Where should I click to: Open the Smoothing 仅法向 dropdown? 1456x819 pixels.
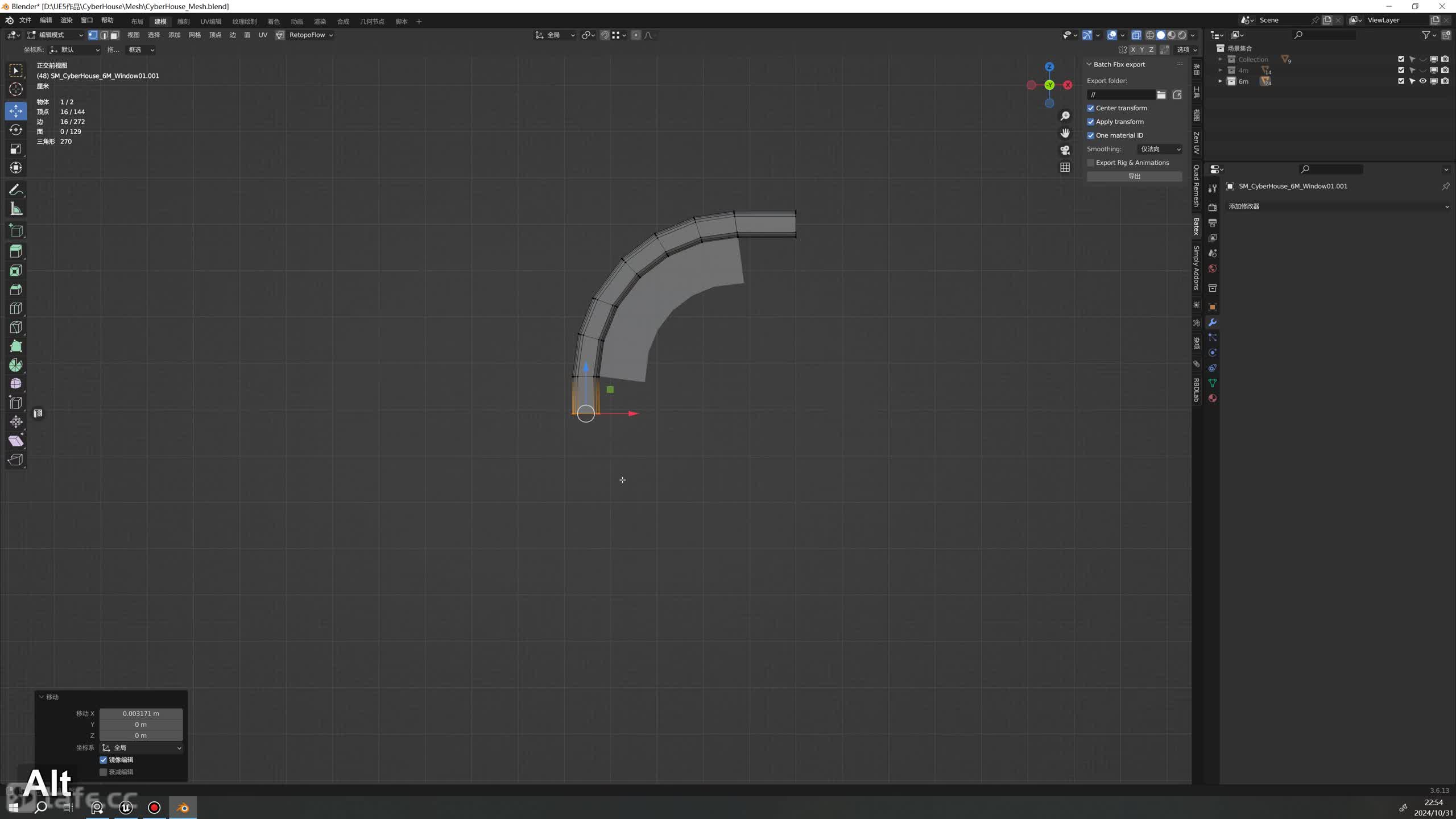click(1160, 149)
